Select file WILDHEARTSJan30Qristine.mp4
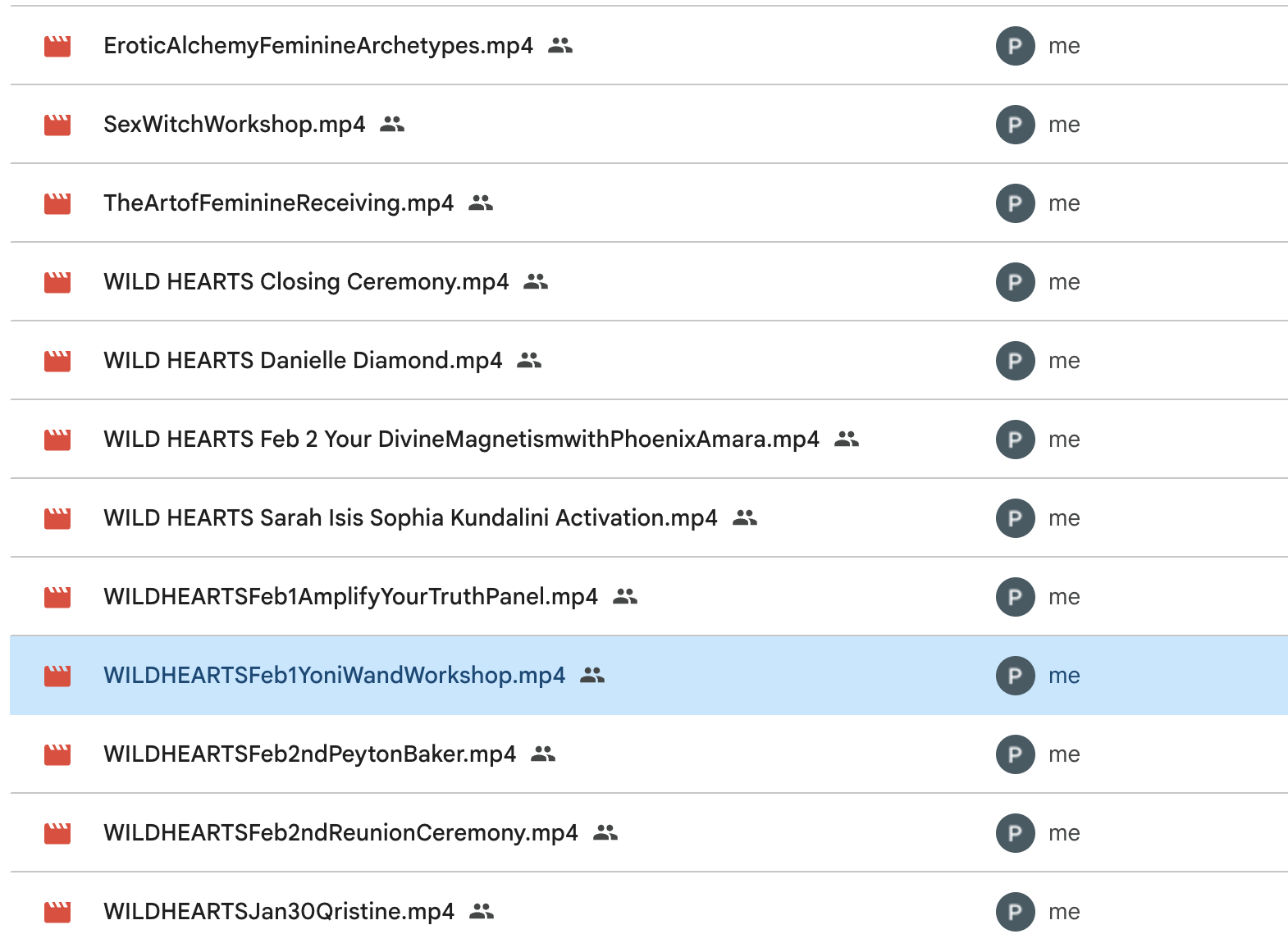Image resolution: width=1288 pixels, height=943 pixels. click(279, 912)
